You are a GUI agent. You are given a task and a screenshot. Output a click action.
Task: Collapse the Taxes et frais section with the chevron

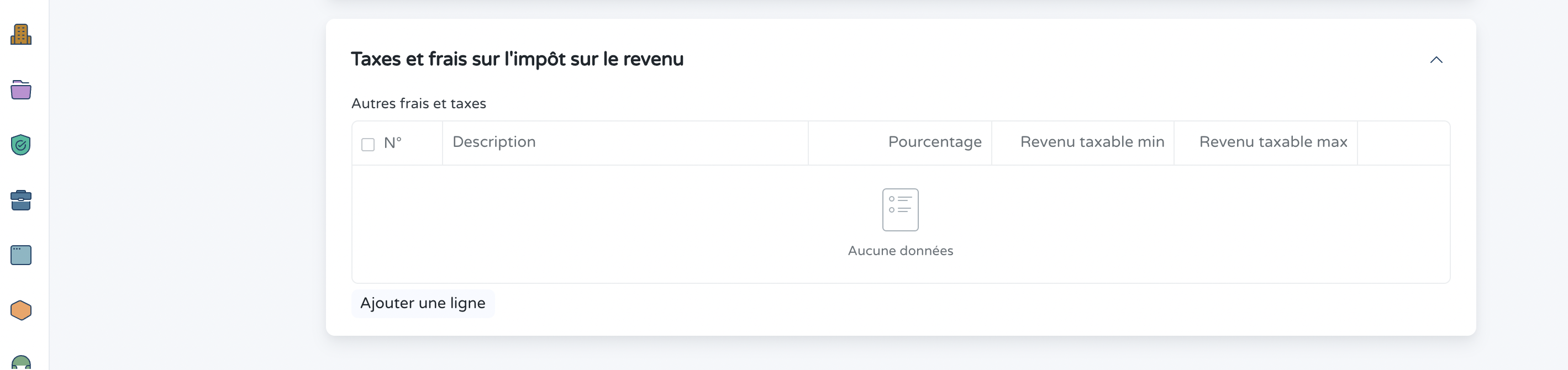point(1437,60)
